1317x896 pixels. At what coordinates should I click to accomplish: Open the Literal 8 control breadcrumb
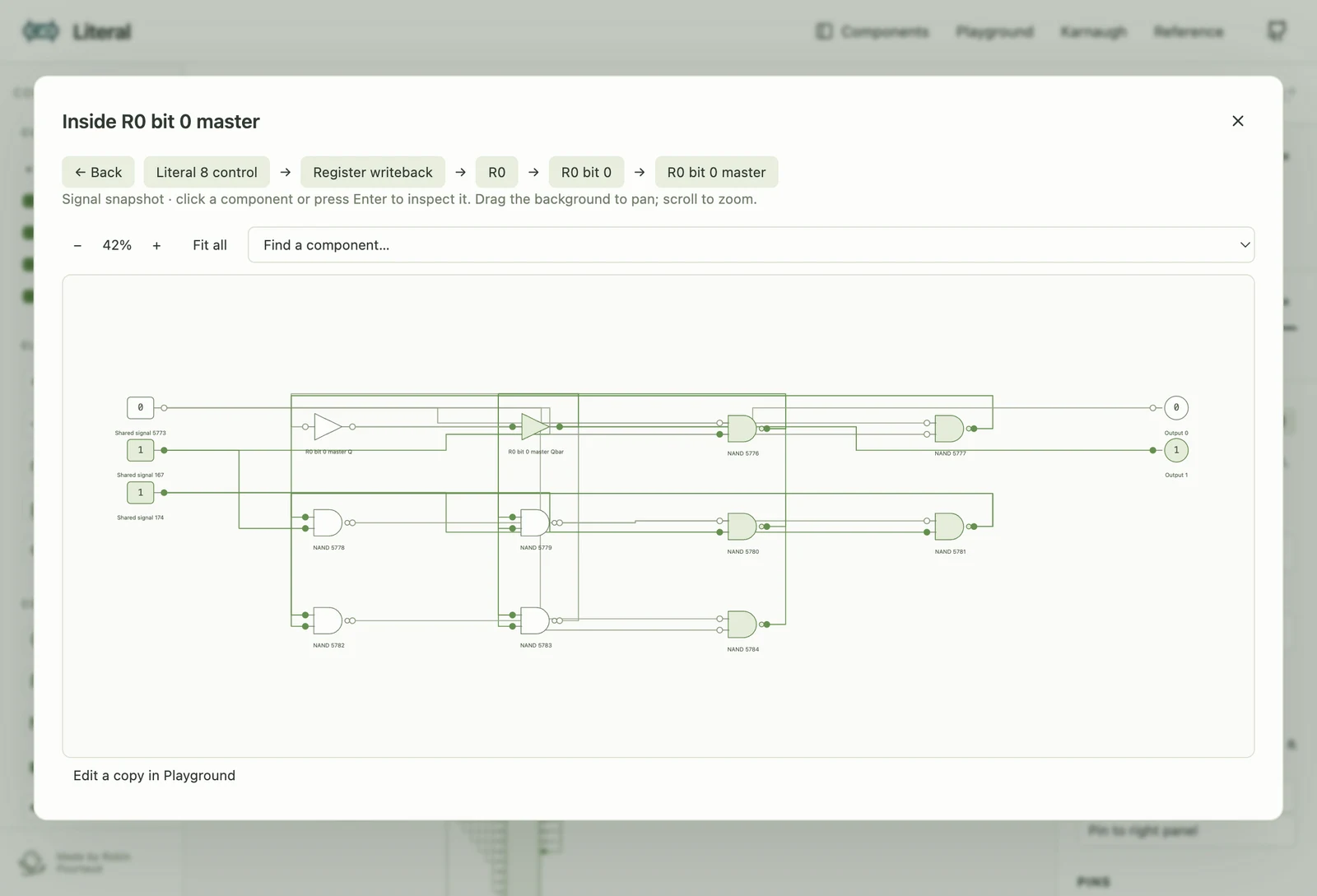click(x=207, y=172)
